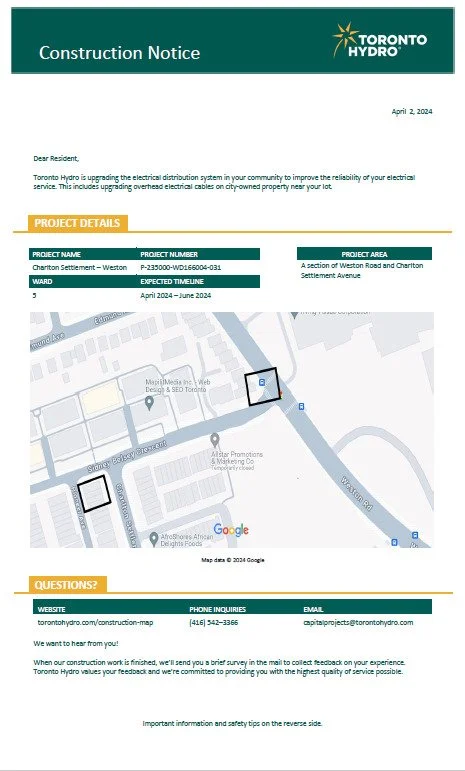The height and width of the screenshot is (771, 465).
Task: Click the 'Dear Resident,' greeting
Action: [x=56, y=158]
